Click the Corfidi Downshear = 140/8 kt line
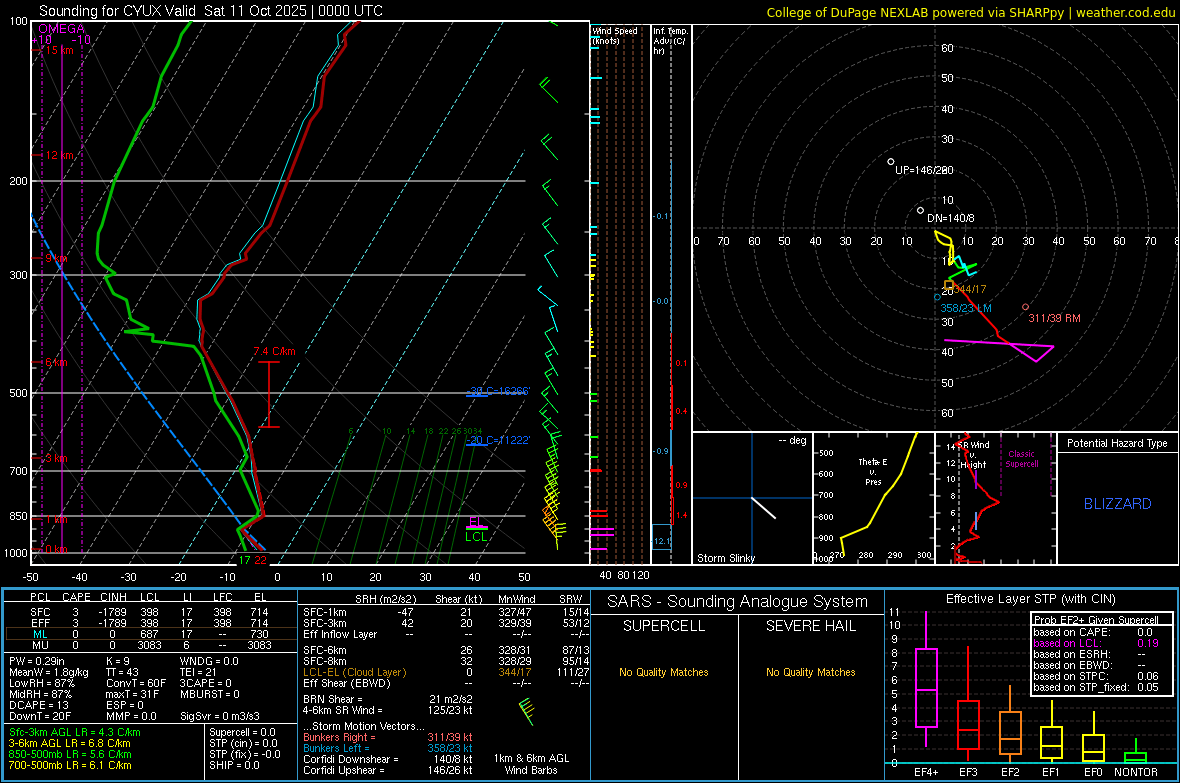The height and width of the screenshot is (783, 1180). pyautogui.click(x=388, y=759)
